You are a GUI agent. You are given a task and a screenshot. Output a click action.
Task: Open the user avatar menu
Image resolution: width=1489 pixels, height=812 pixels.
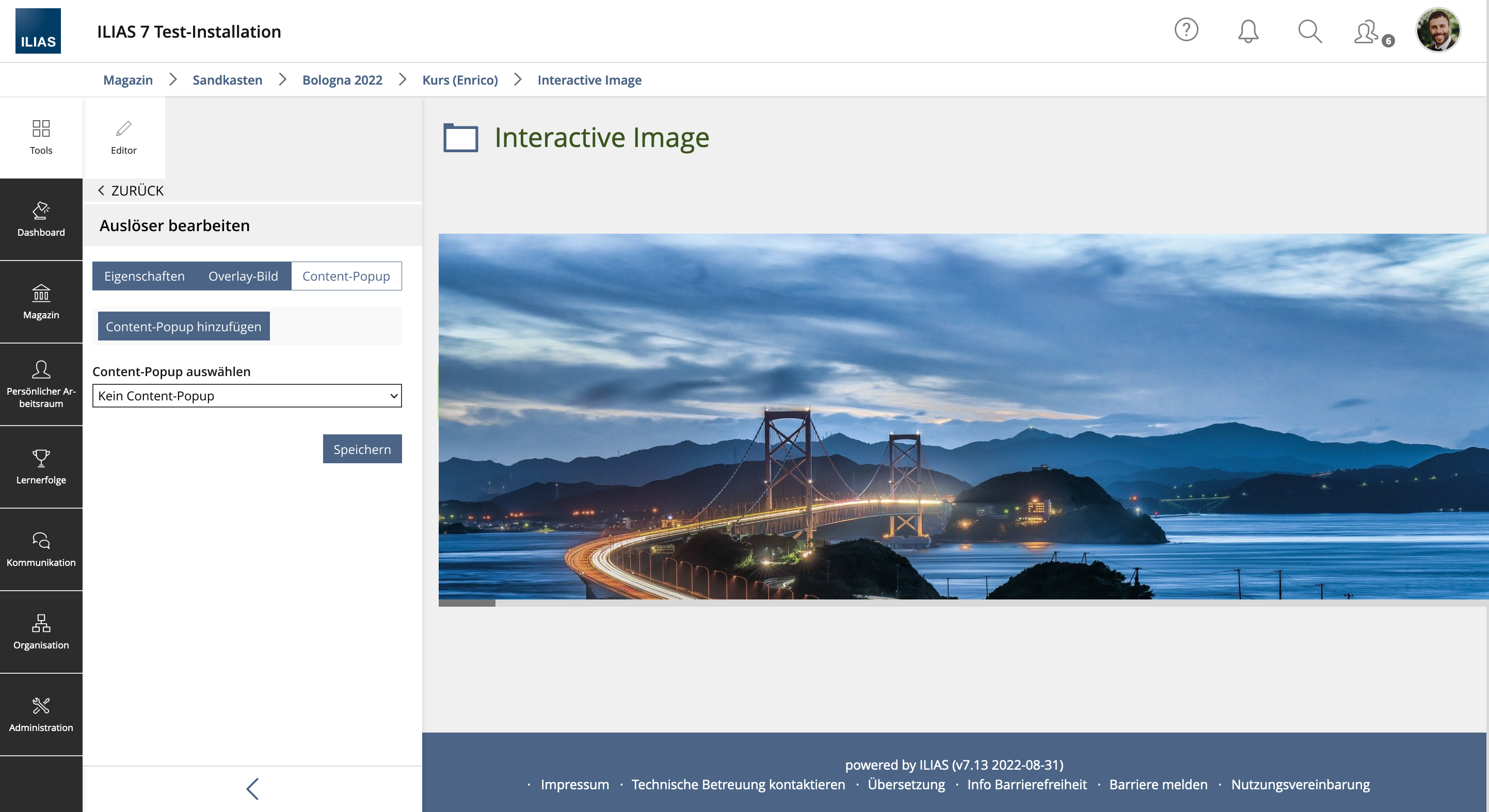click(1437, 30)
